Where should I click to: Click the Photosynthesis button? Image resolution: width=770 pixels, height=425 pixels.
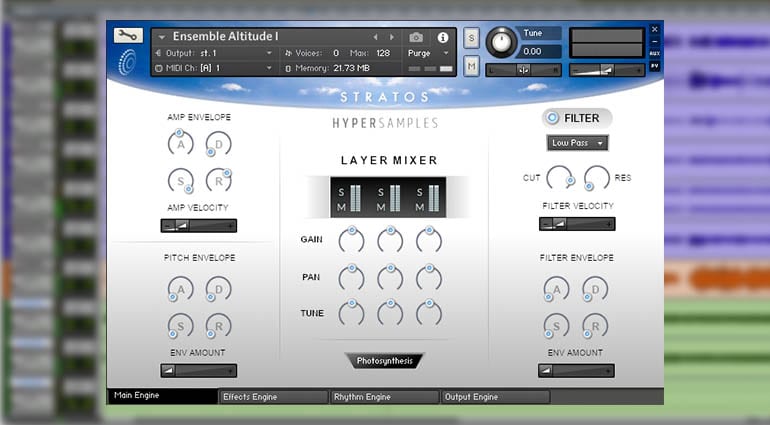385,361
